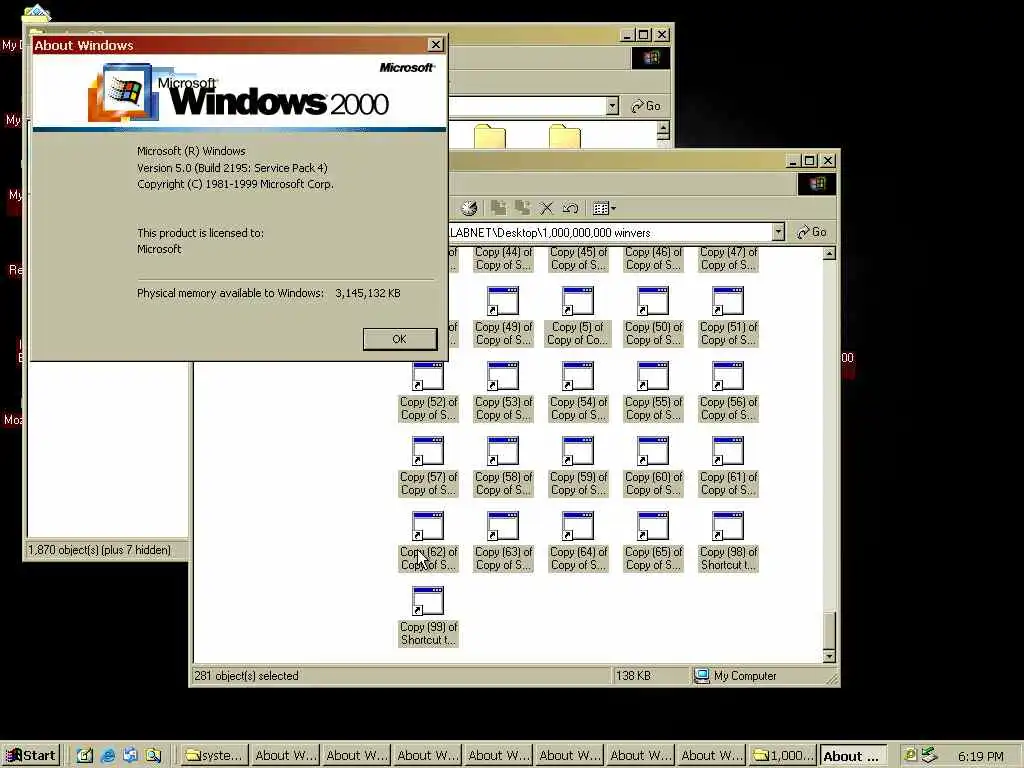
Task: Select the Copy (56) shortcut icon
Action: (728, 376)
